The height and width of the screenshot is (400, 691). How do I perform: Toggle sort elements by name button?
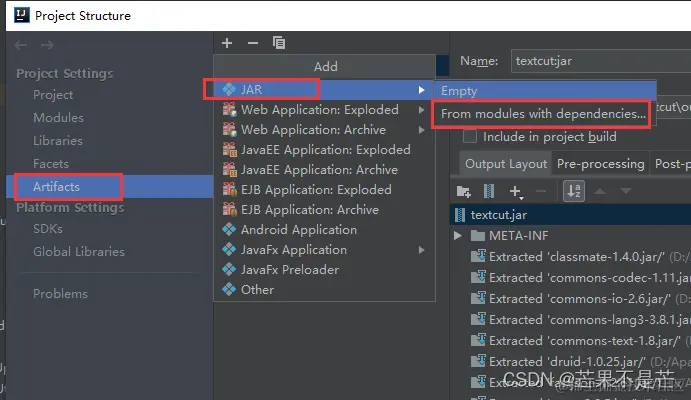(574, 191)
